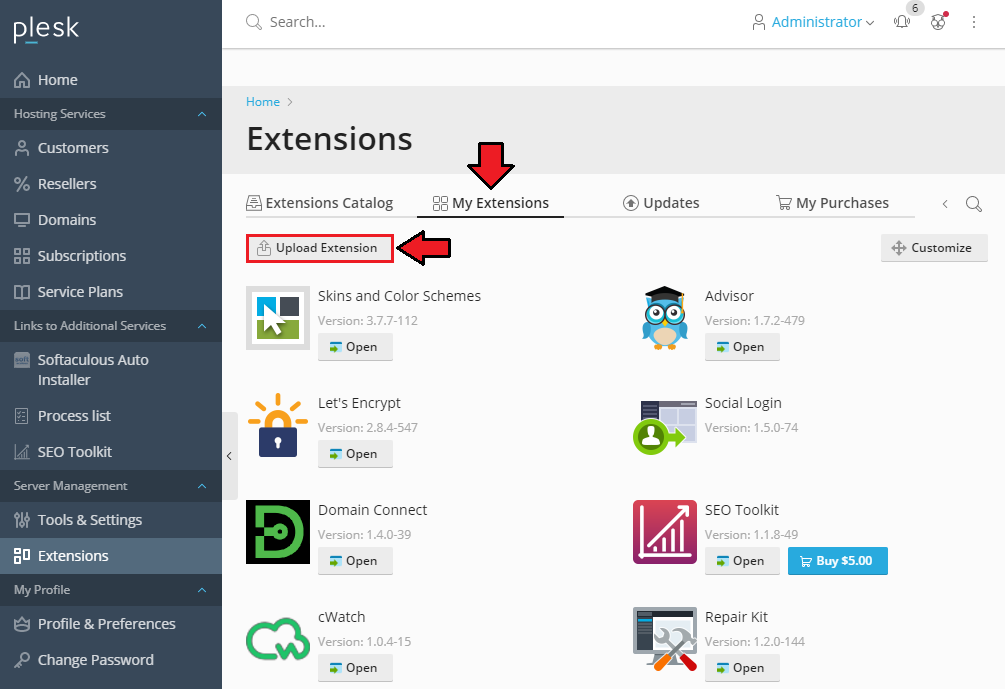
Task: Open Softaculous Auto Installer
Action: (111, 370)
